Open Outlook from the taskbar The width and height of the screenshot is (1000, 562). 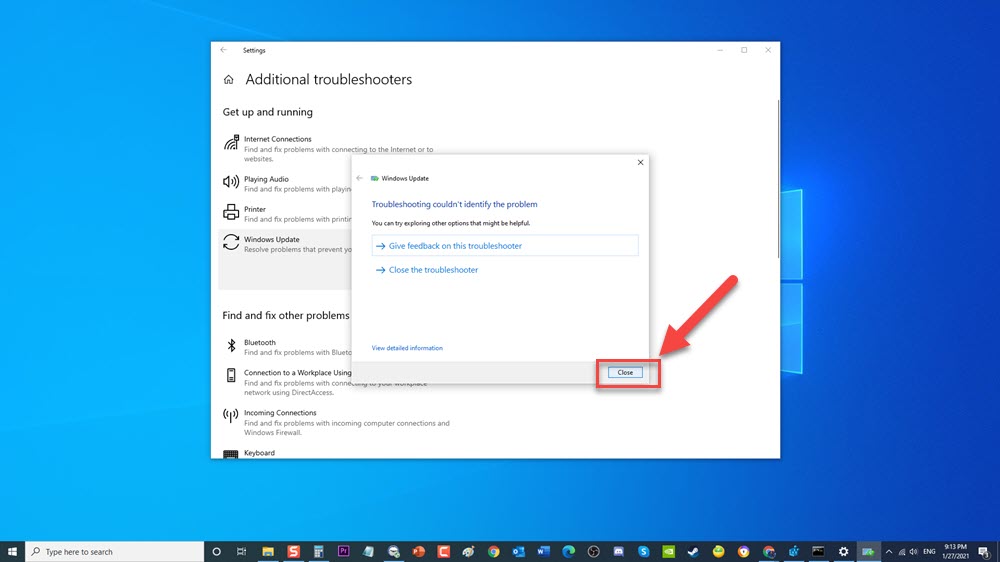coord(518,552)
